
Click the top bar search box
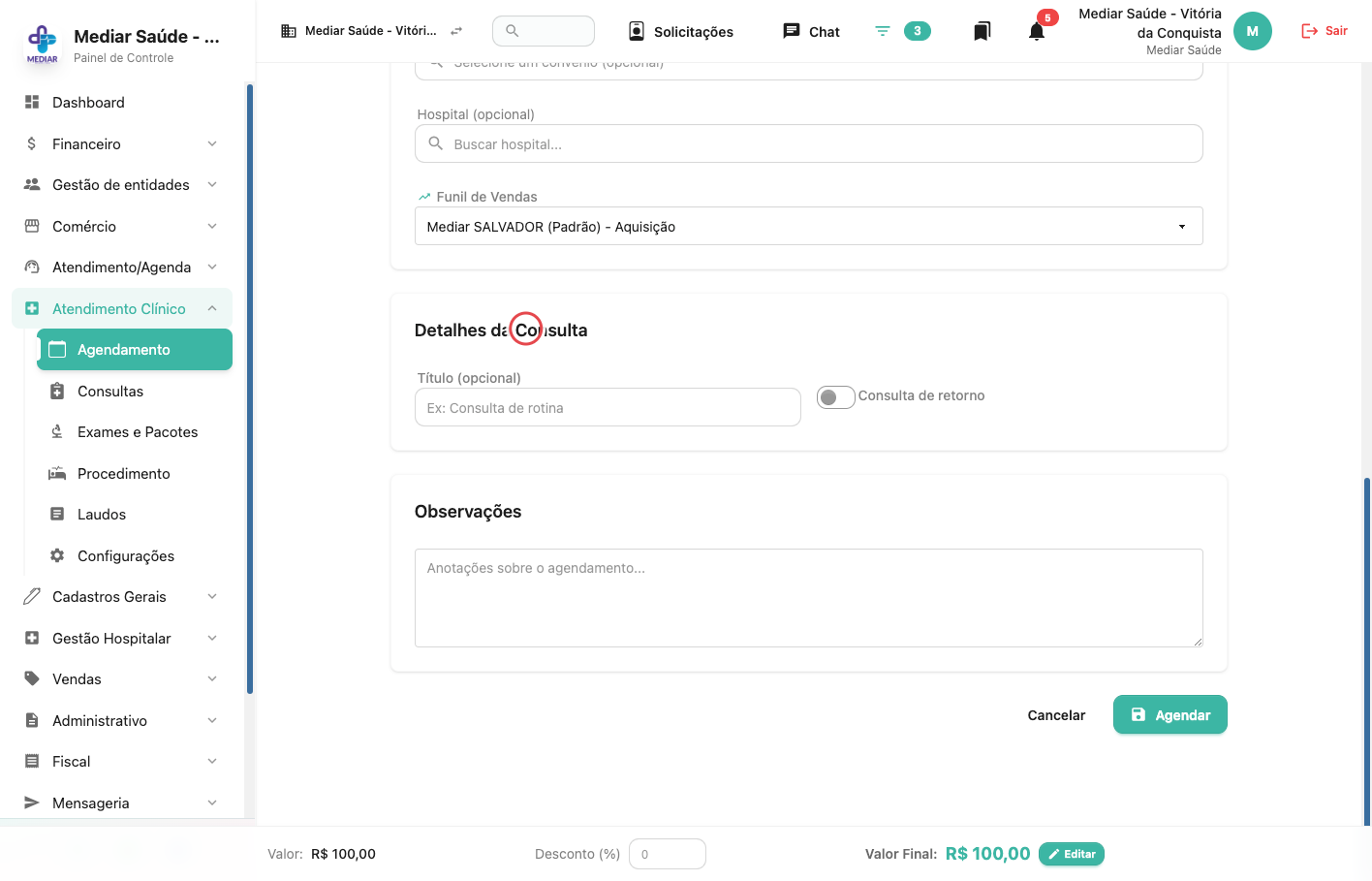pos(544,31)
